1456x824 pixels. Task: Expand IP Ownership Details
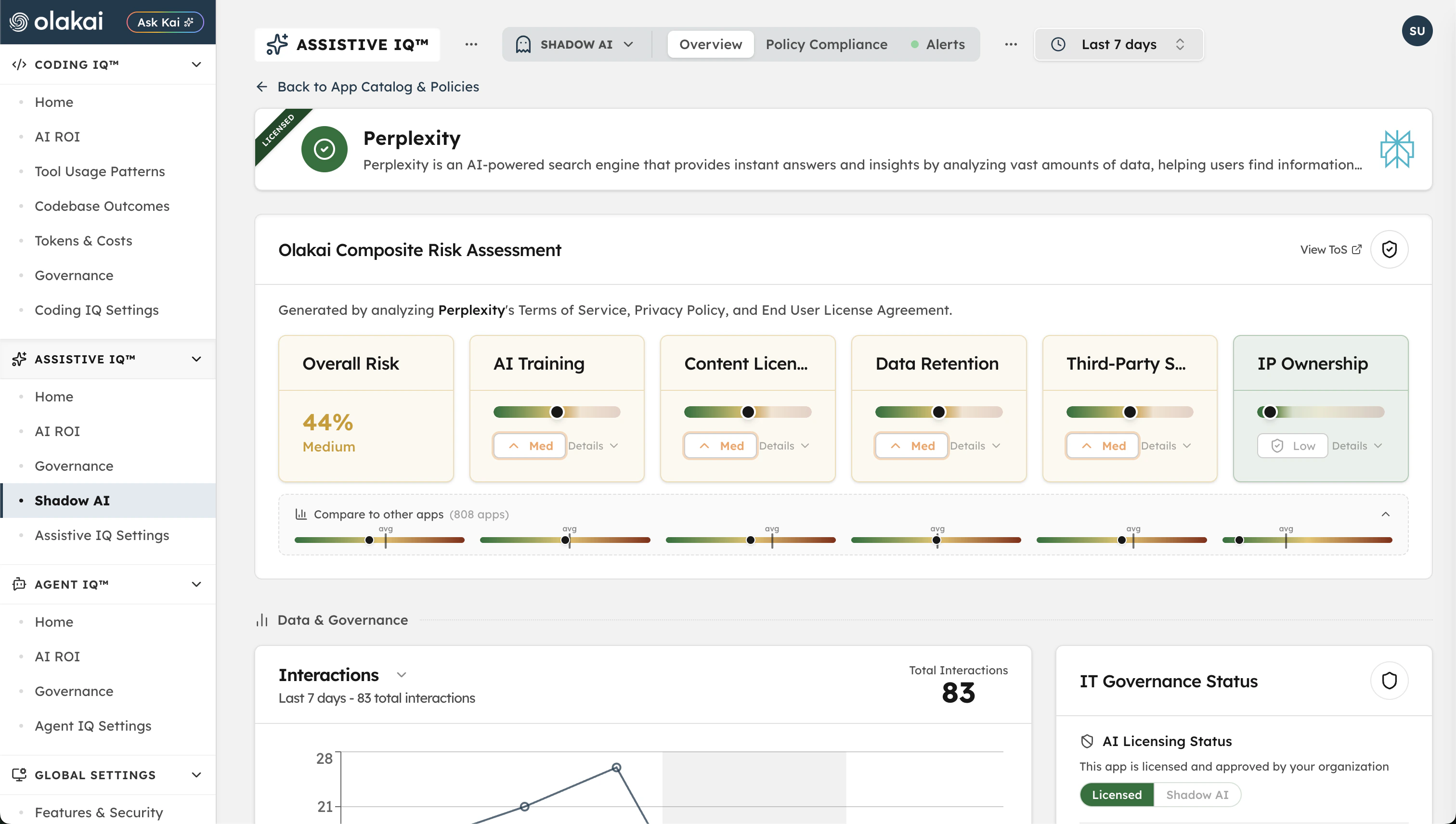pyautogui.click(x=1357, y=445)
